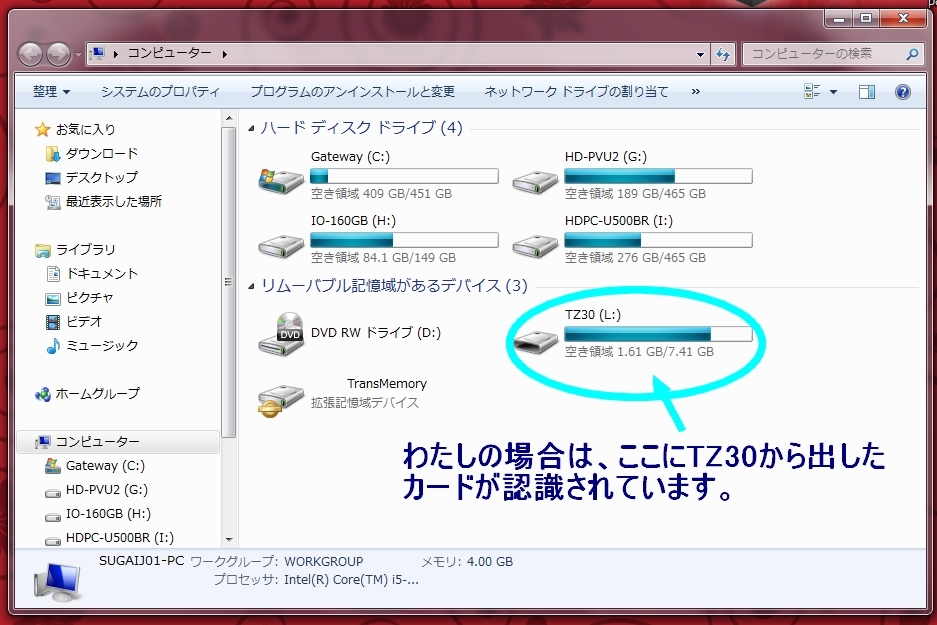Open recent pages dropdown next to Forward

[x=78, y=55]
